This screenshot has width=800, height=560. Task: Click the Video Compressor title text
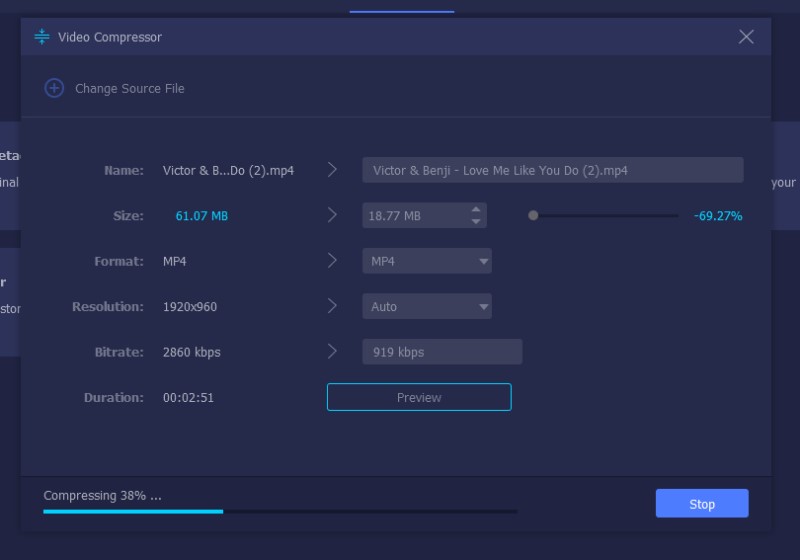(x=110, y=37)
